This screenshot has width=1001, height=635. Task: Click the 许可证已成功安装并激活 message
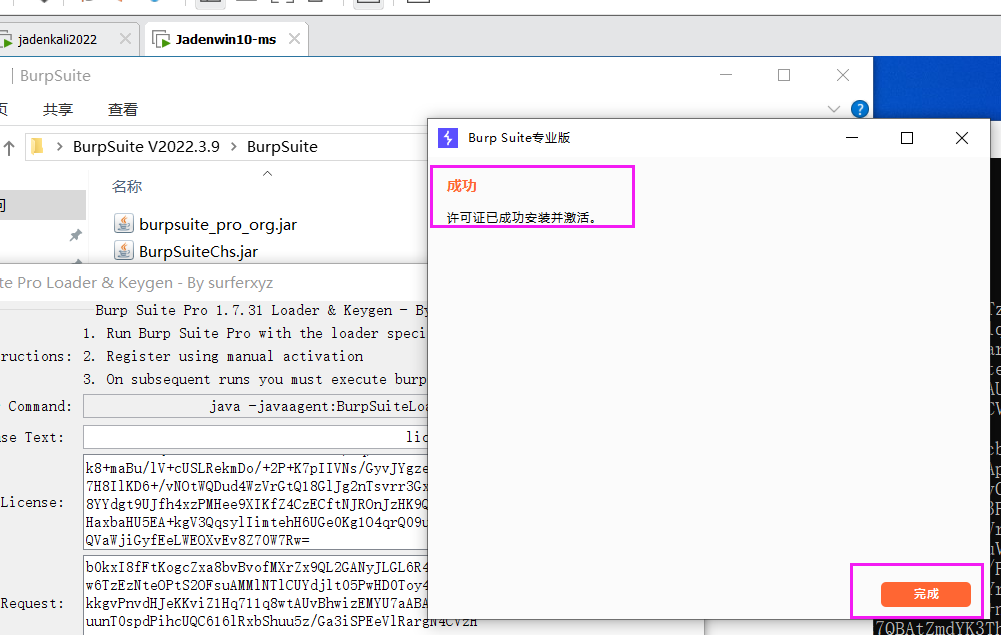point(522,218)
